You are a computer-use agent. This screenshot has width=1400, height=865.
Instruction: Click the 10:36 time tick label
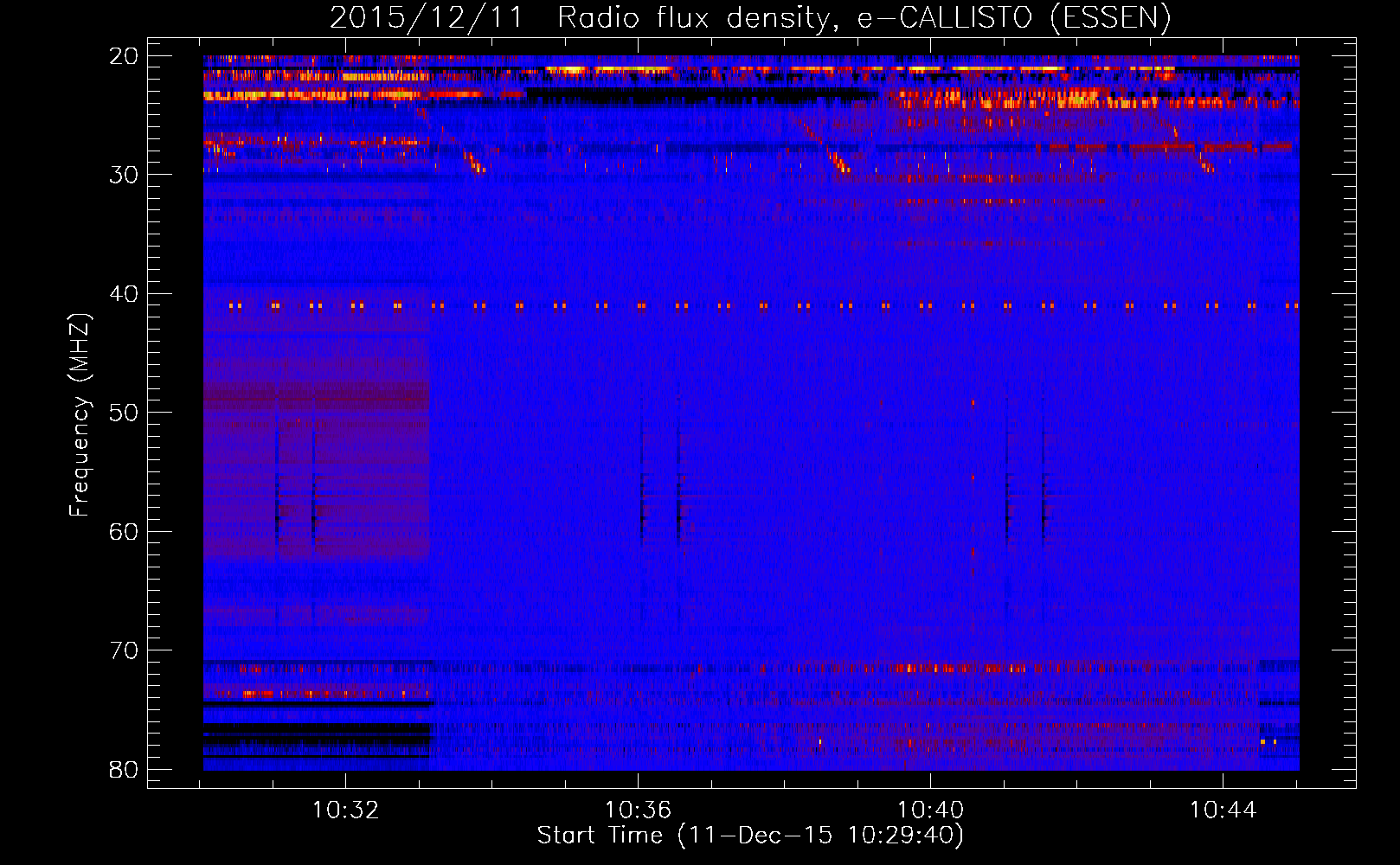[638, 811]
